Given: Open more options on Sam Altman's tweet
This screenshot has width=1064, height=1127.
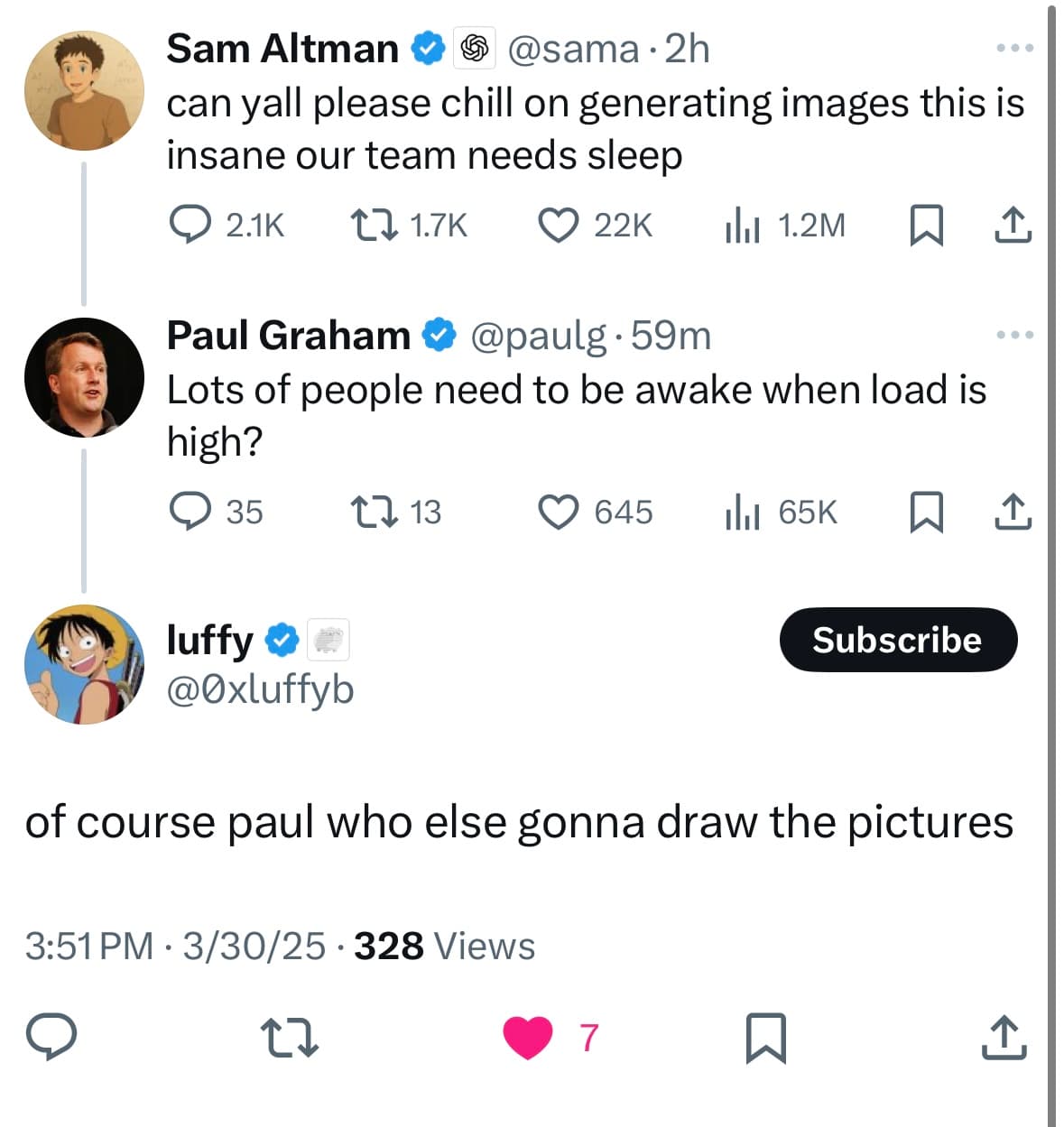Looking at the screenshot, I should [x=1014, y=48].
